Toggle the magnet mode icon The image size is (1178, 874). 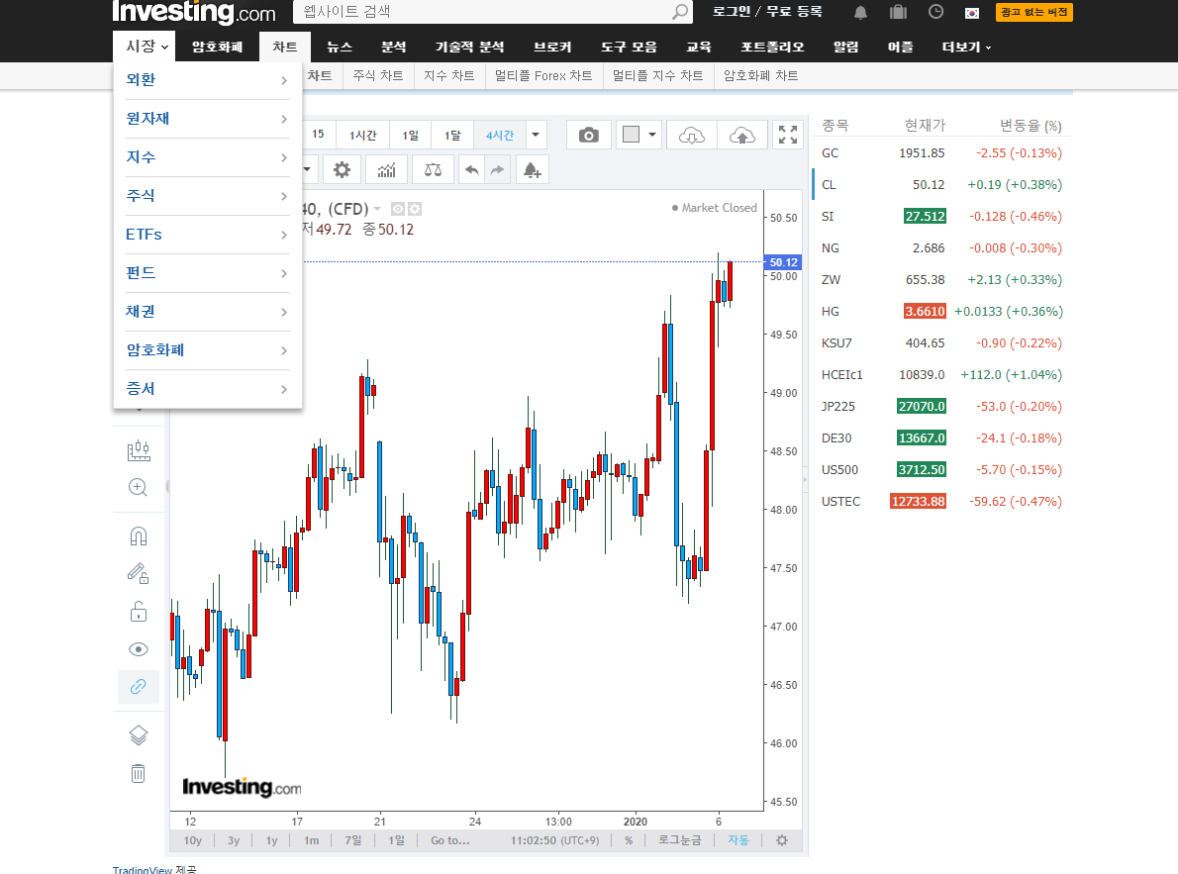[138, 537]
